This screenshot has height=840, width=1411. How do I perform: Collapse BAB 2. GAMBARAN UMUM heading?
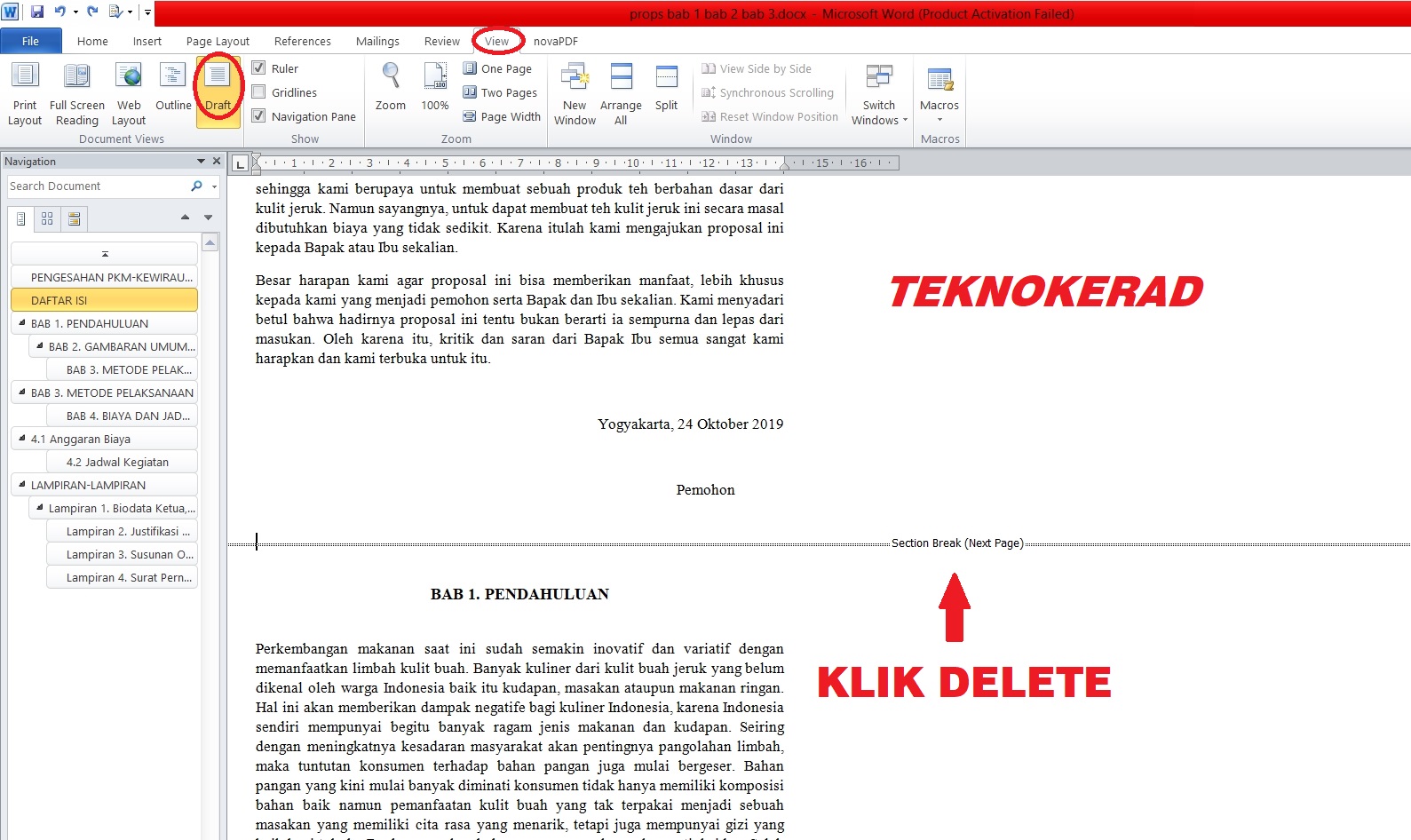tap(40, 346)
